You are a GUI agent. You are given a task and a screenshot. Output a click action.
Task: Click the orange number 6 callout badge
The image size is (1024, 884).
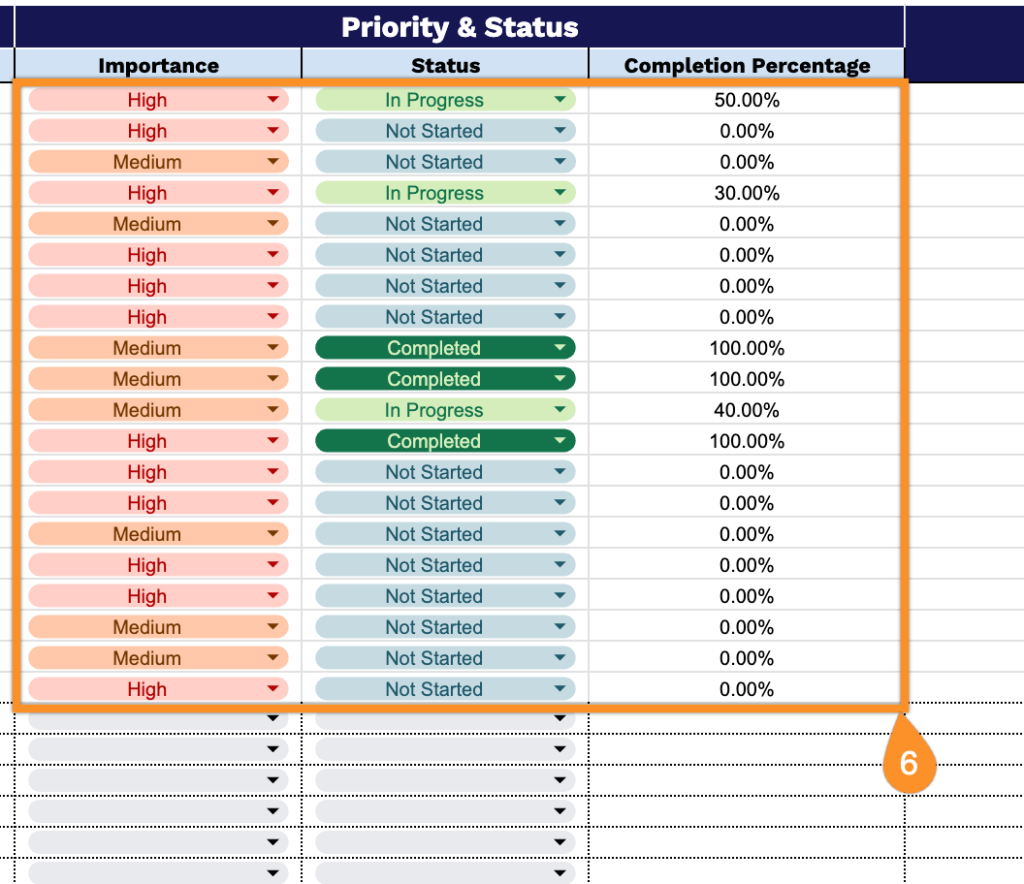(908, 764)
